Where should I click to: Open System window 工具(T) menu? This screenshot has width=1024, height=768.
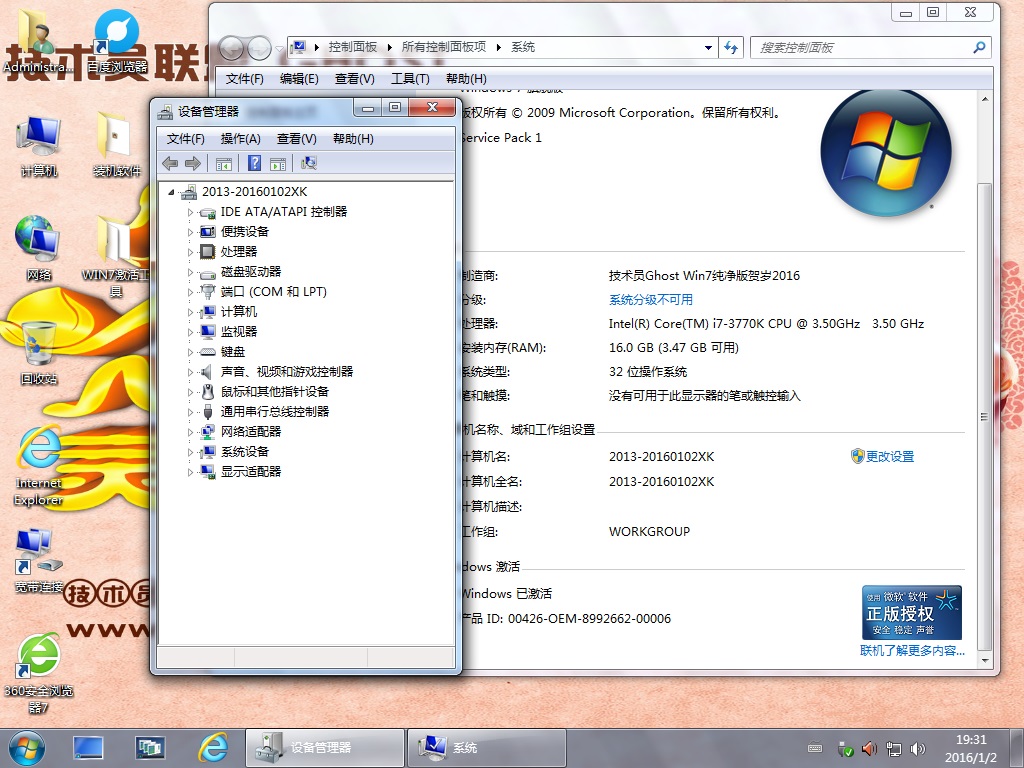click(410, 79)
